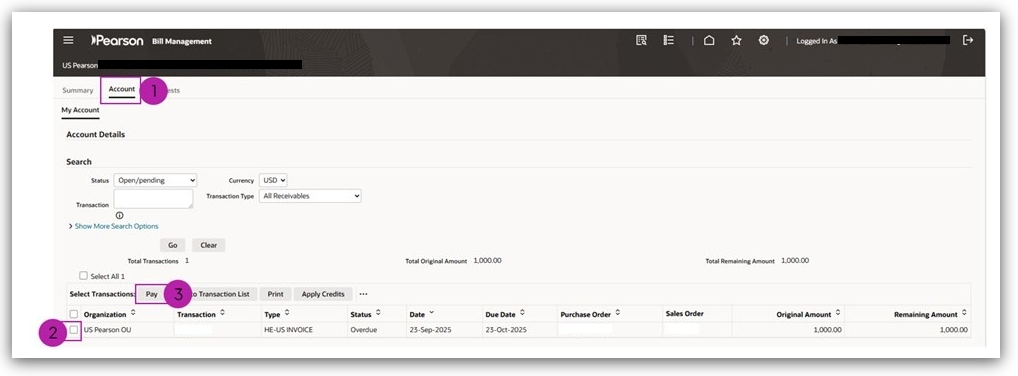The height and width of the screenshot is (376, 1018).
Task: Open the more actions ellipsis menu
Action: tap(364, 294)
